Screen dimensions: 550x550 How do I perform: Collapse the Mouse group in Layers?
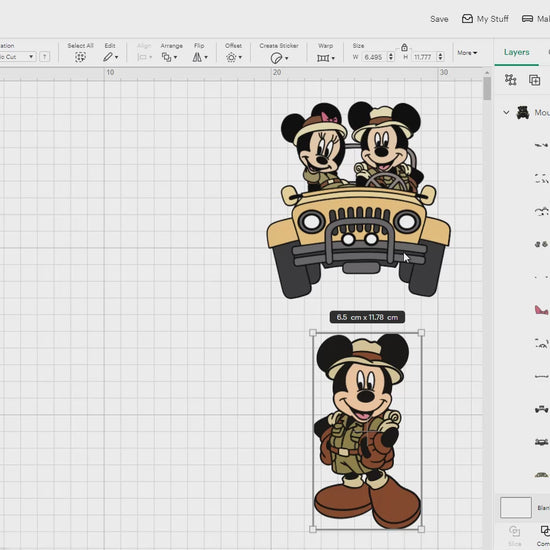[x=506, y=112]
